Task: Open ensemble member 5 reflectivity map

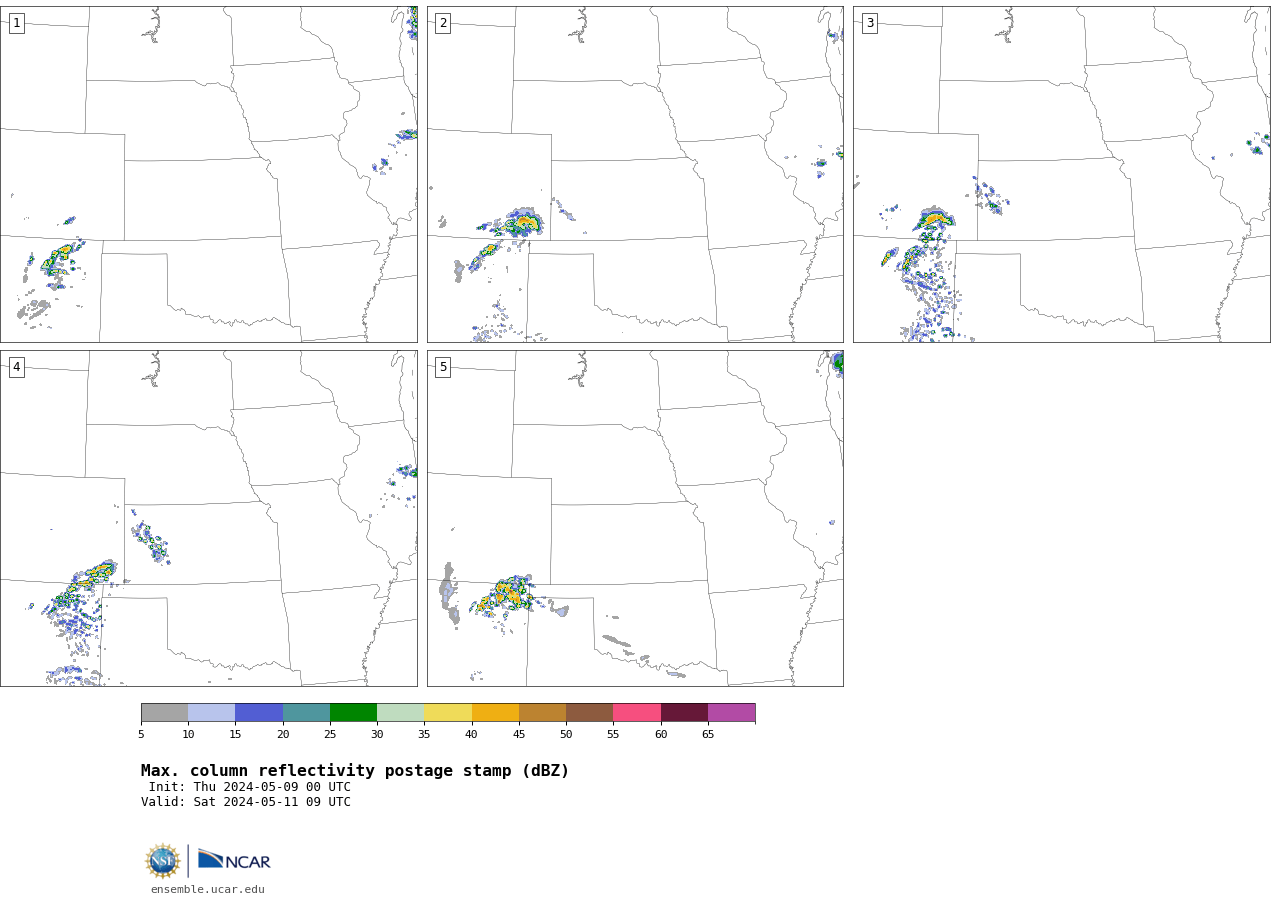Action: 635,518
